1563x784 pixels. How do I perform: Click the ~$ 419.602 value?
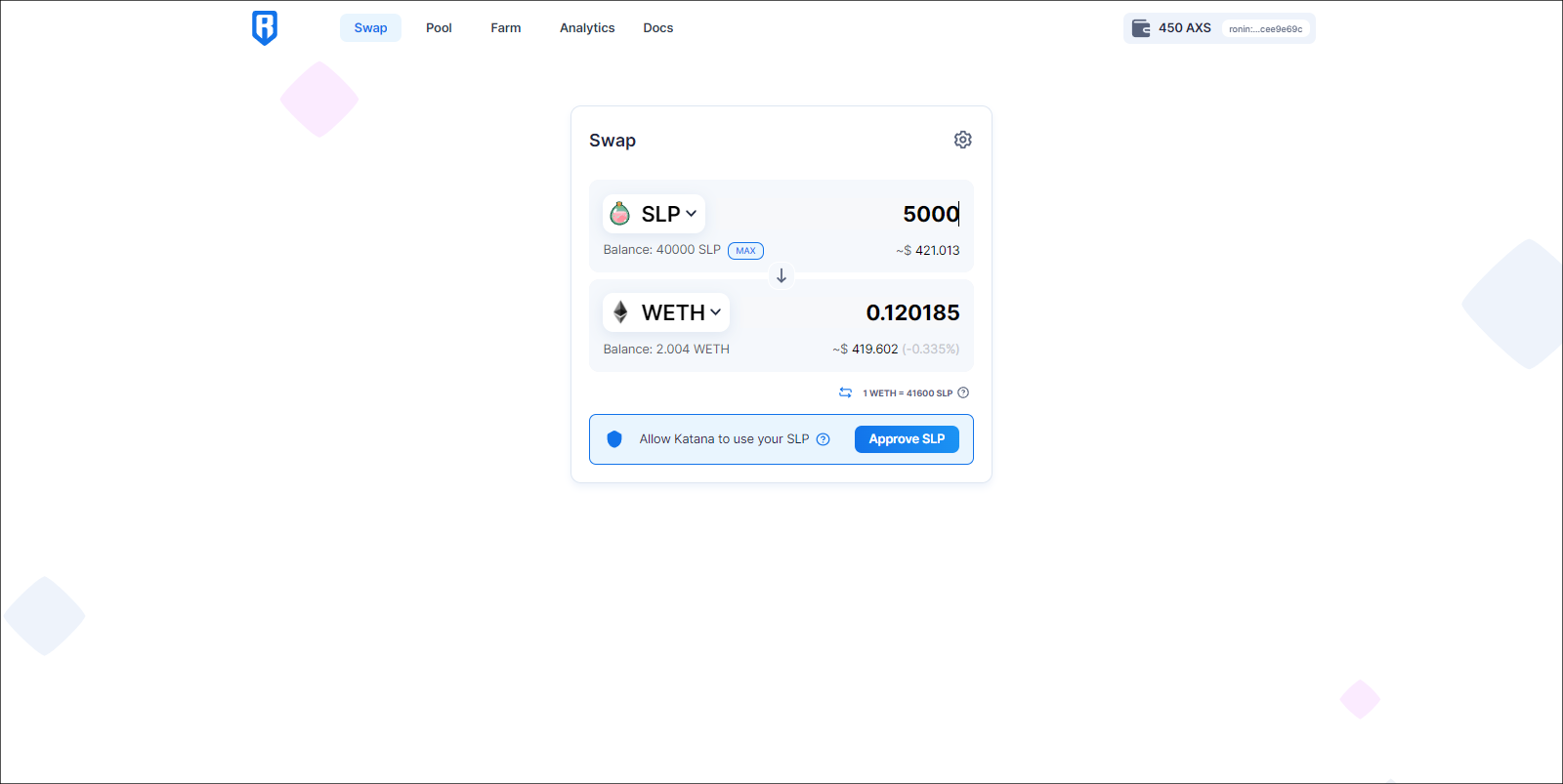pos(866,350)
